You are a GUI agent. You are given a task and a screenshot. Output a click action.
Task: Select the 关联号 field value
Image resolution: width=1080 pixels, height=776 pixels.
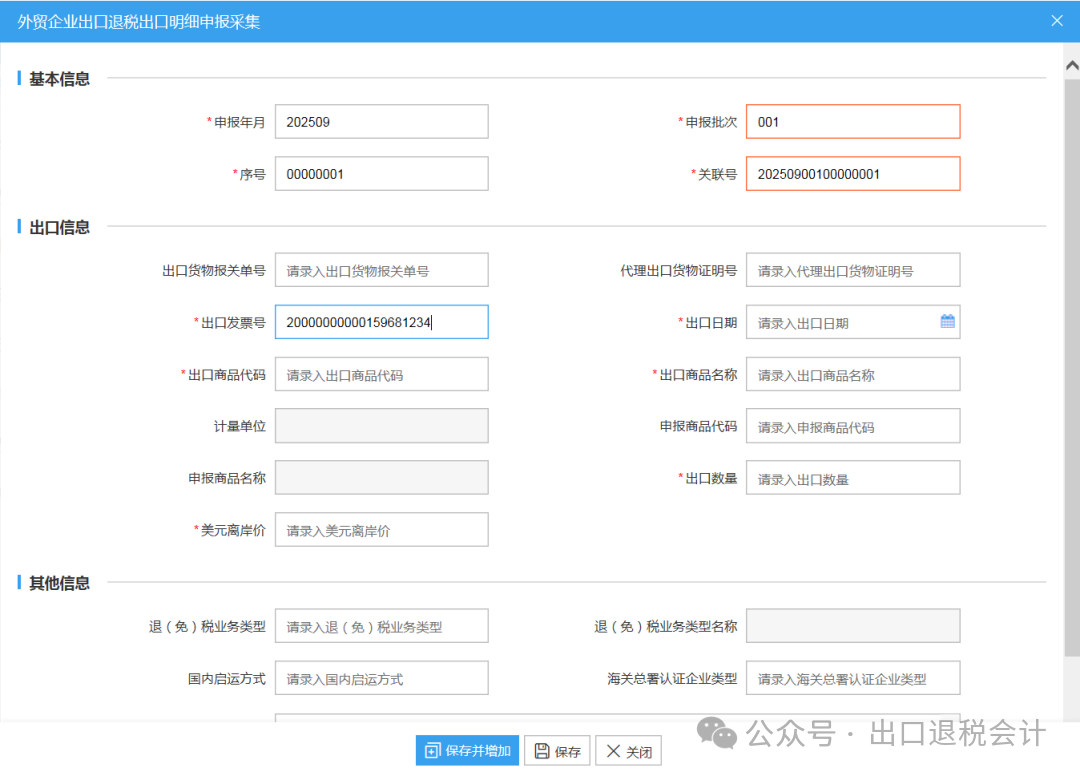853,173
